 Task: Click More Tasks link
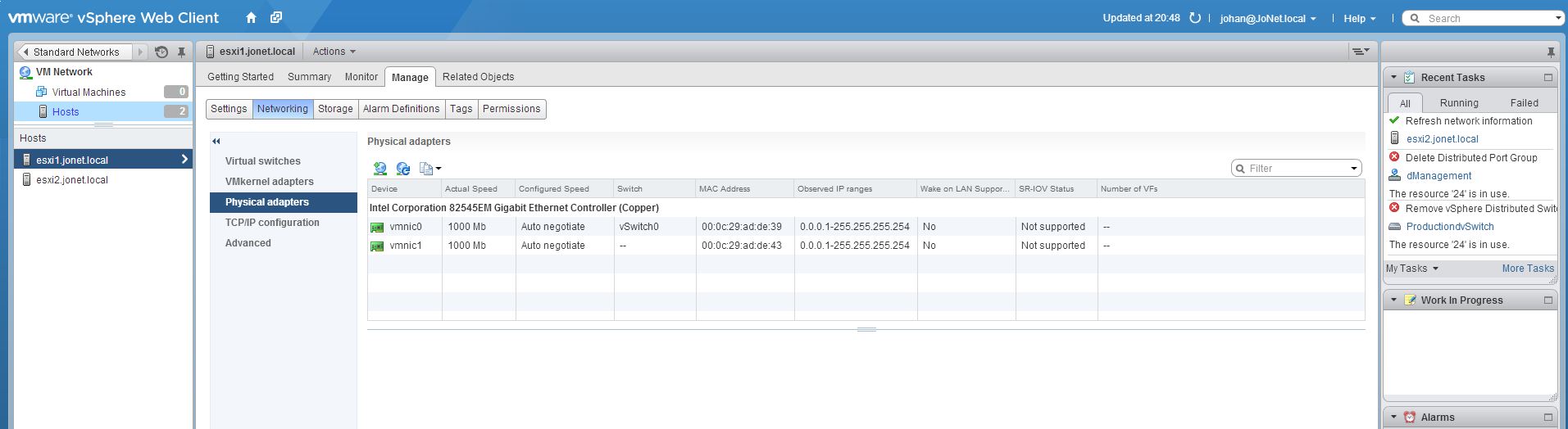click(1528, 268)
